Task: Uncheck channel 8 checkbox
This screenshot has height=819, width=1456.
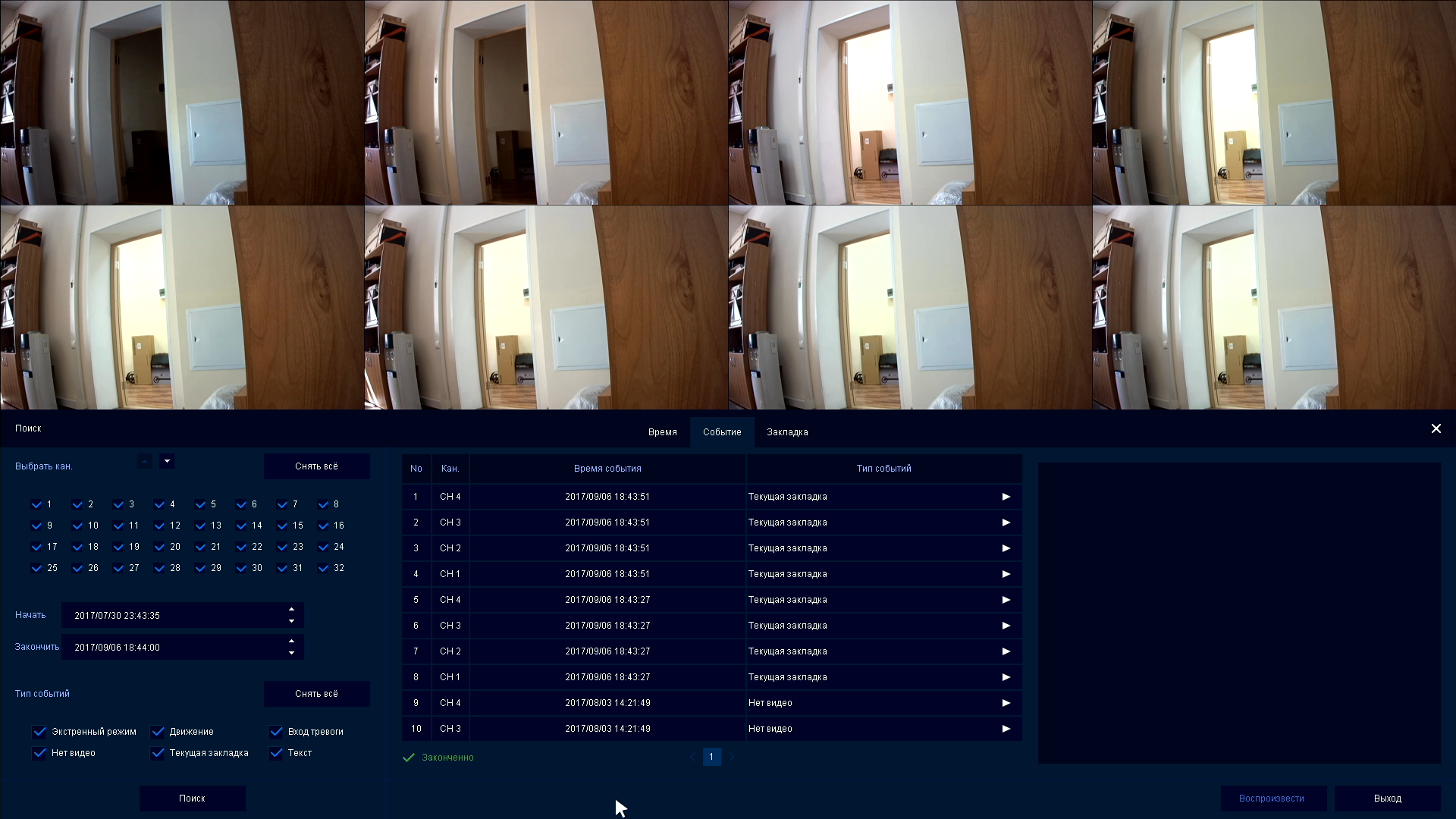Action: [x=324, y=504]
